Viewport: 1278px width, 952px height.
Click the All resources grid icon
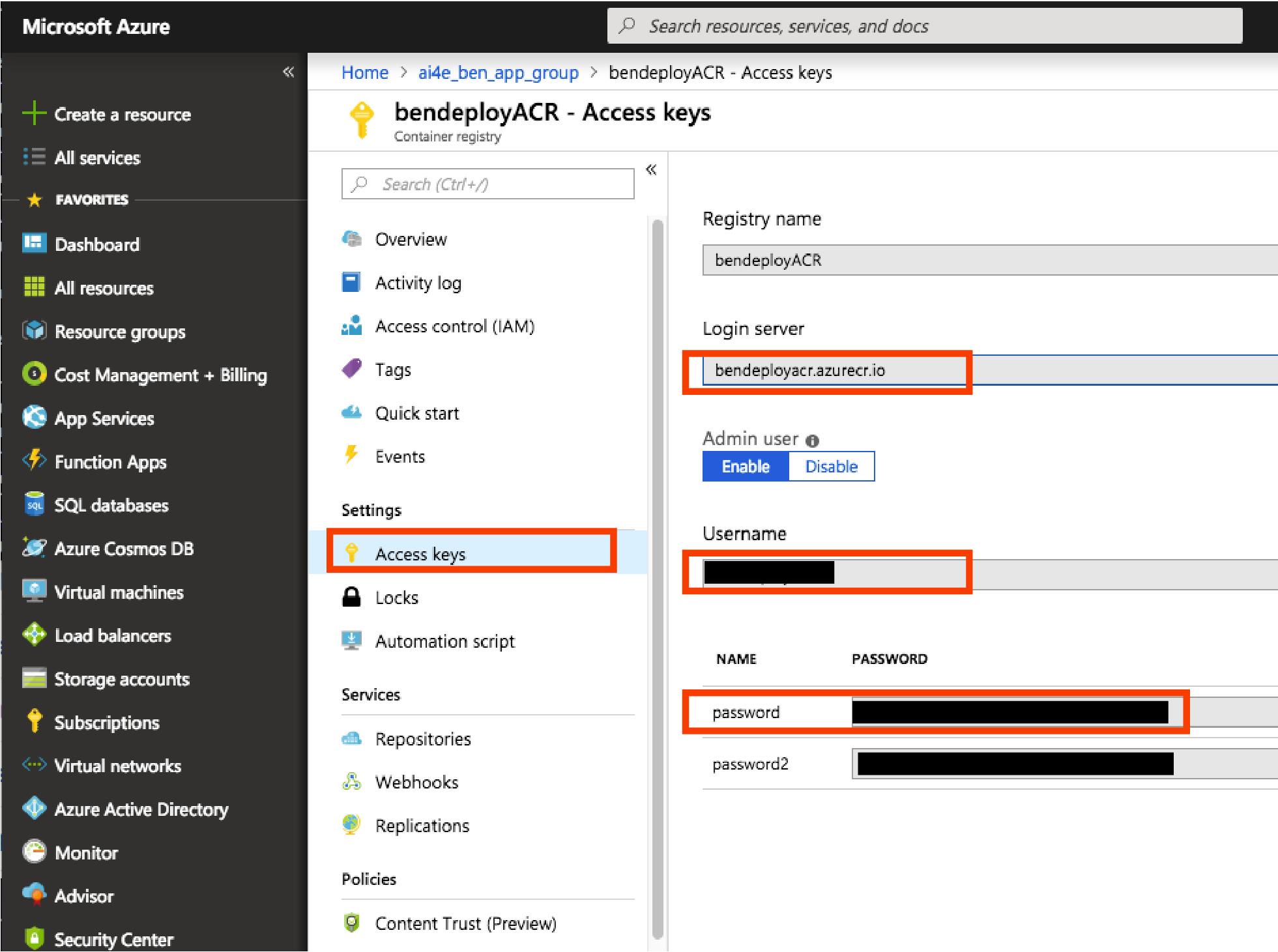34,287
